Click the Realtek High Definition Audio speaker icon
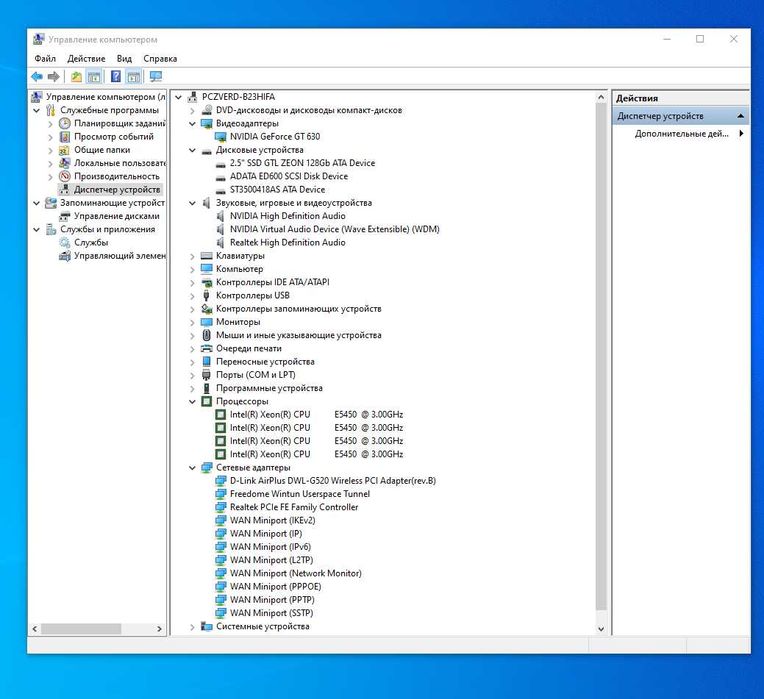Image resolution: width=764 pixels, height=699 pixels. click(x=221, y=243)
